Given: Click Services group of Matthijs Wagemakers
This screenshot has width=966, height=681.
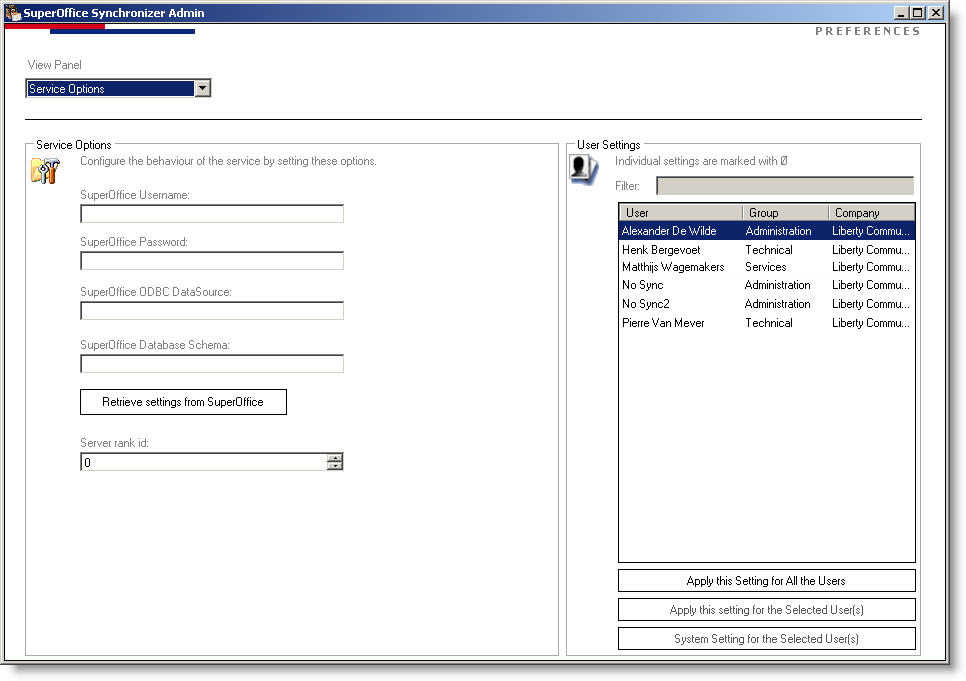Looking at the screenshot, I should pos(766,267).
